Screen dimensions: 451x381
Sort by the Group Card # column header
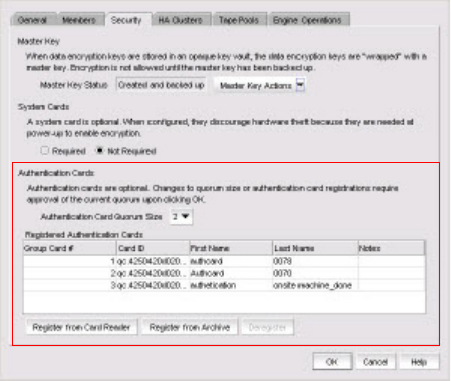(70, 248)
